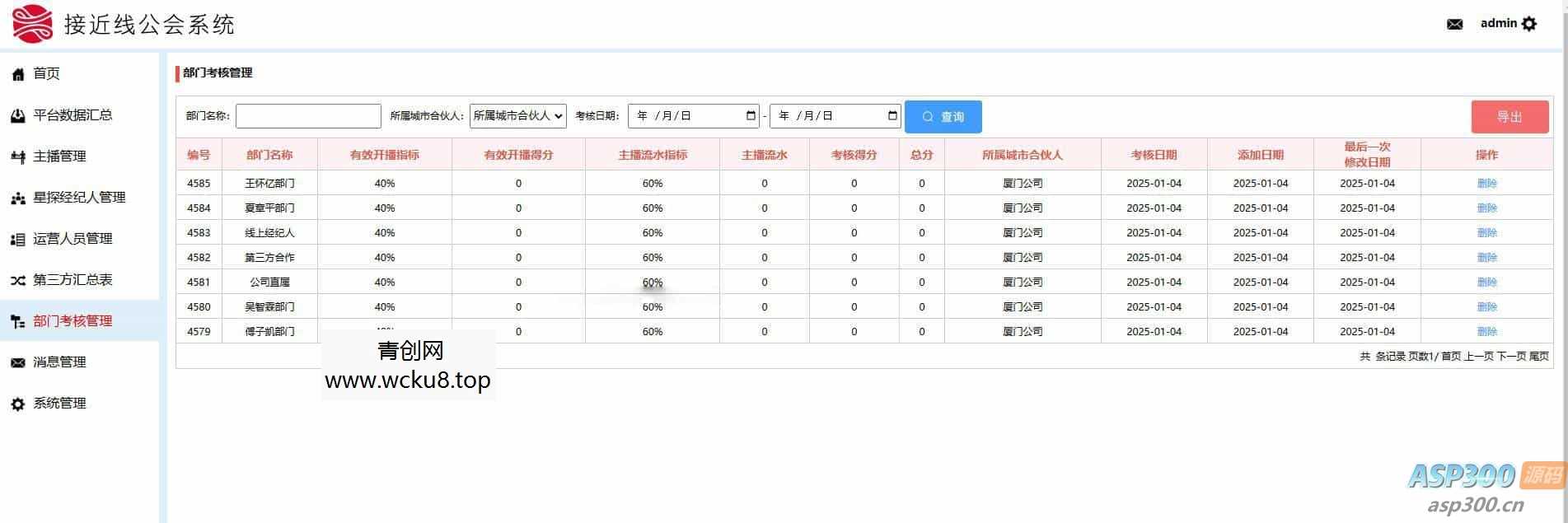
Task: Click the shuffle icon beside 第三方汇总表
Action: [18, 280]
